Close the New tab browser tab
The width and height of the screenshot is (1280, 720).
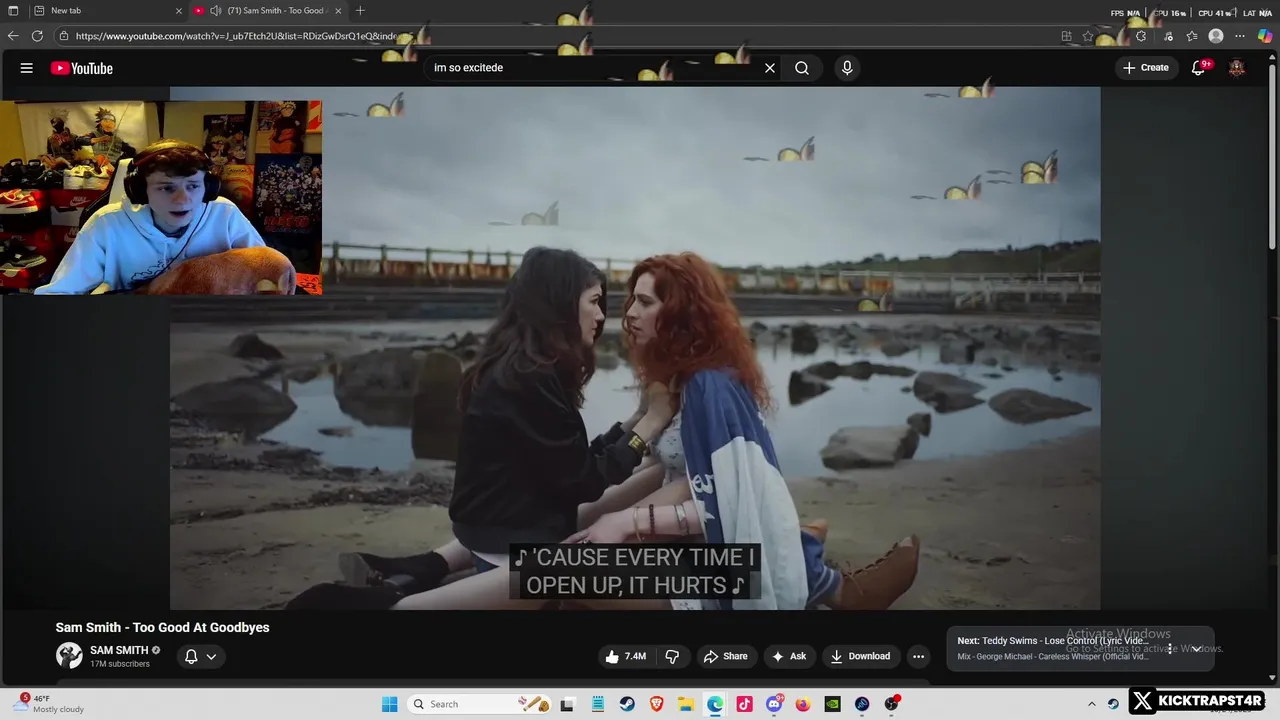[x=179, y=11]
